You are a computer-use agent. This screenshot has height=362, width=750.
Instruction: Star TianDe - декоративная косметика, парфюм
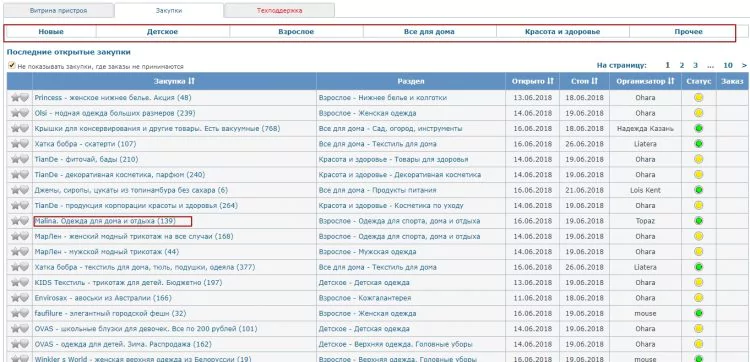[x=15, y=175]
